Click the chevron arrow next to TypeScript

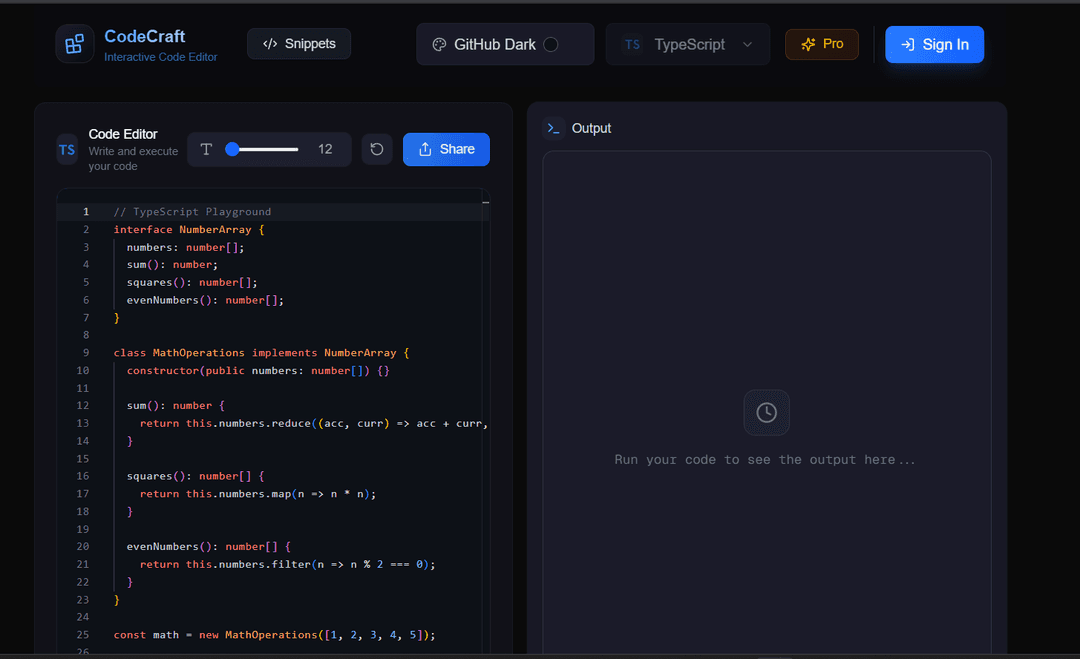(x=747, y=45)
